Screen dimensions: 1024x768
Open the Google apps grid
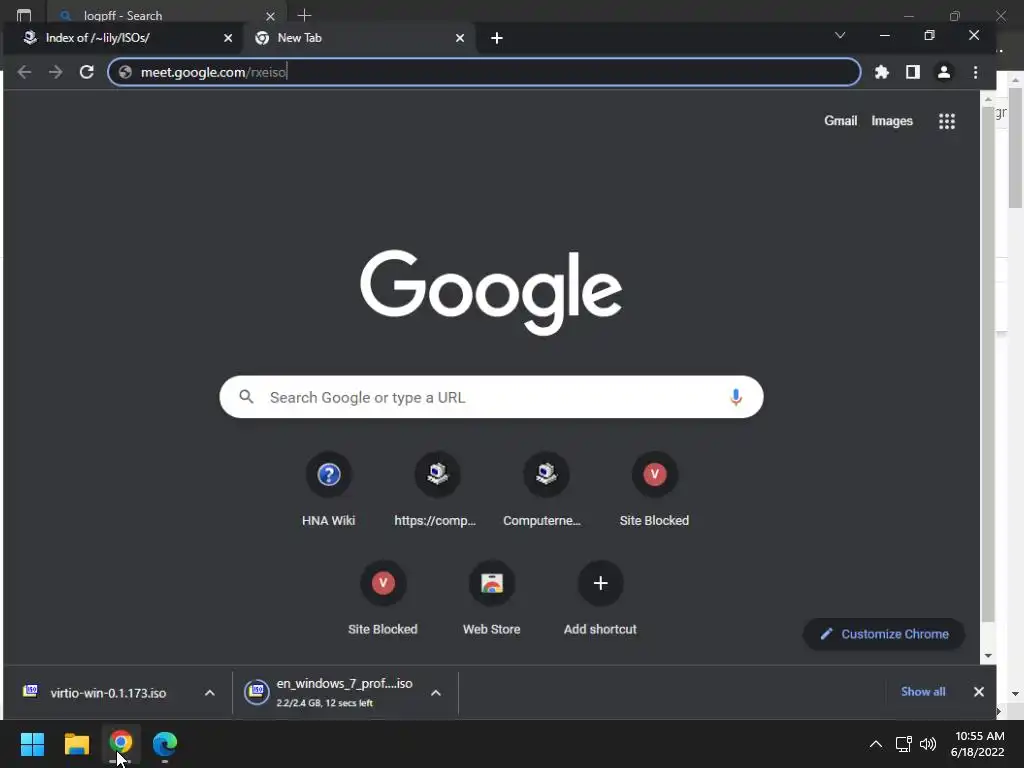[947, 121]
